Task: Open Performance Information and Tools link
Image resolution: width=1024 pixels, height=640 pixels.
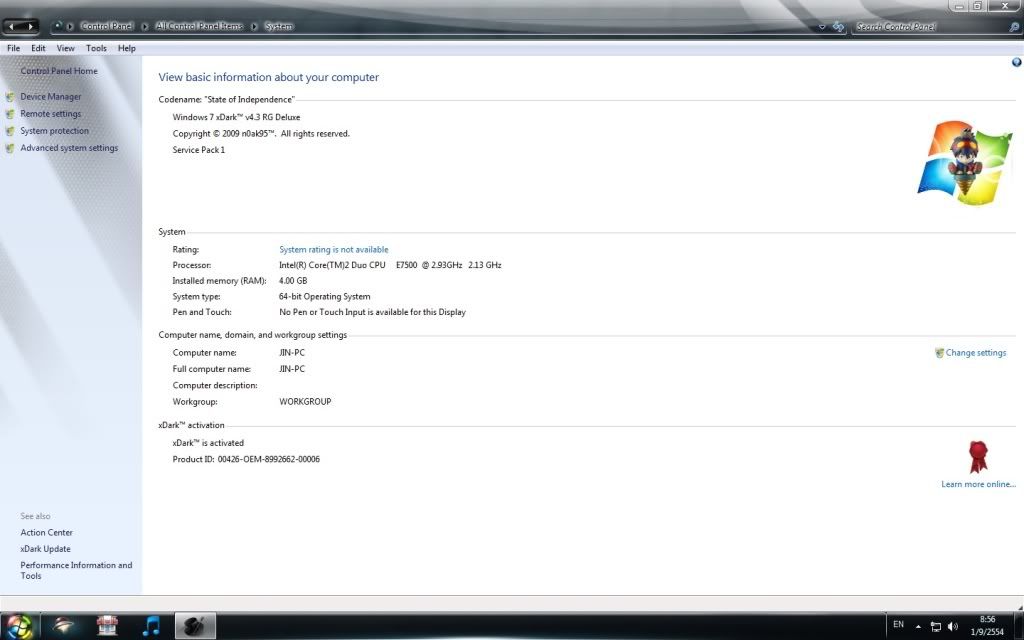Action: [x=76, y=570]
